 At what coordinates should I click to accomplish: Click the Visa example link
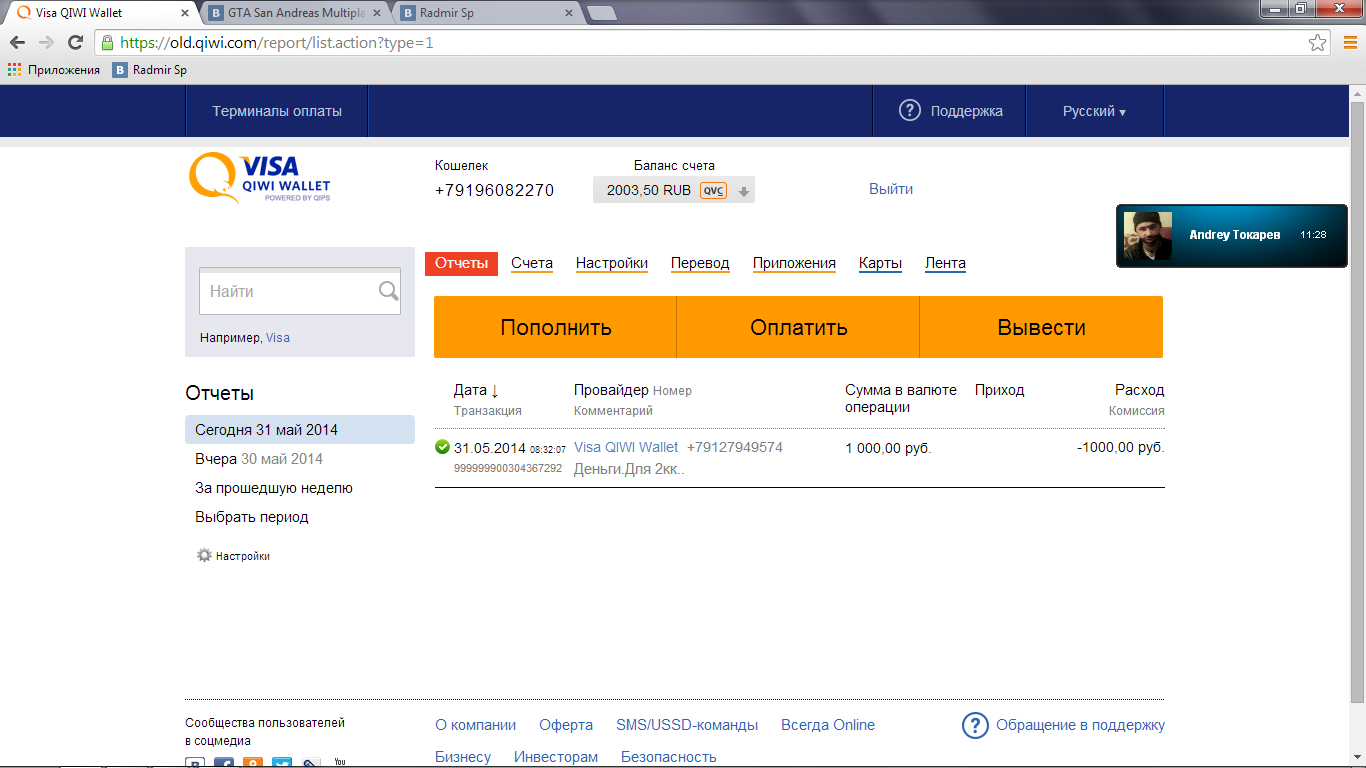coord(278,338)
